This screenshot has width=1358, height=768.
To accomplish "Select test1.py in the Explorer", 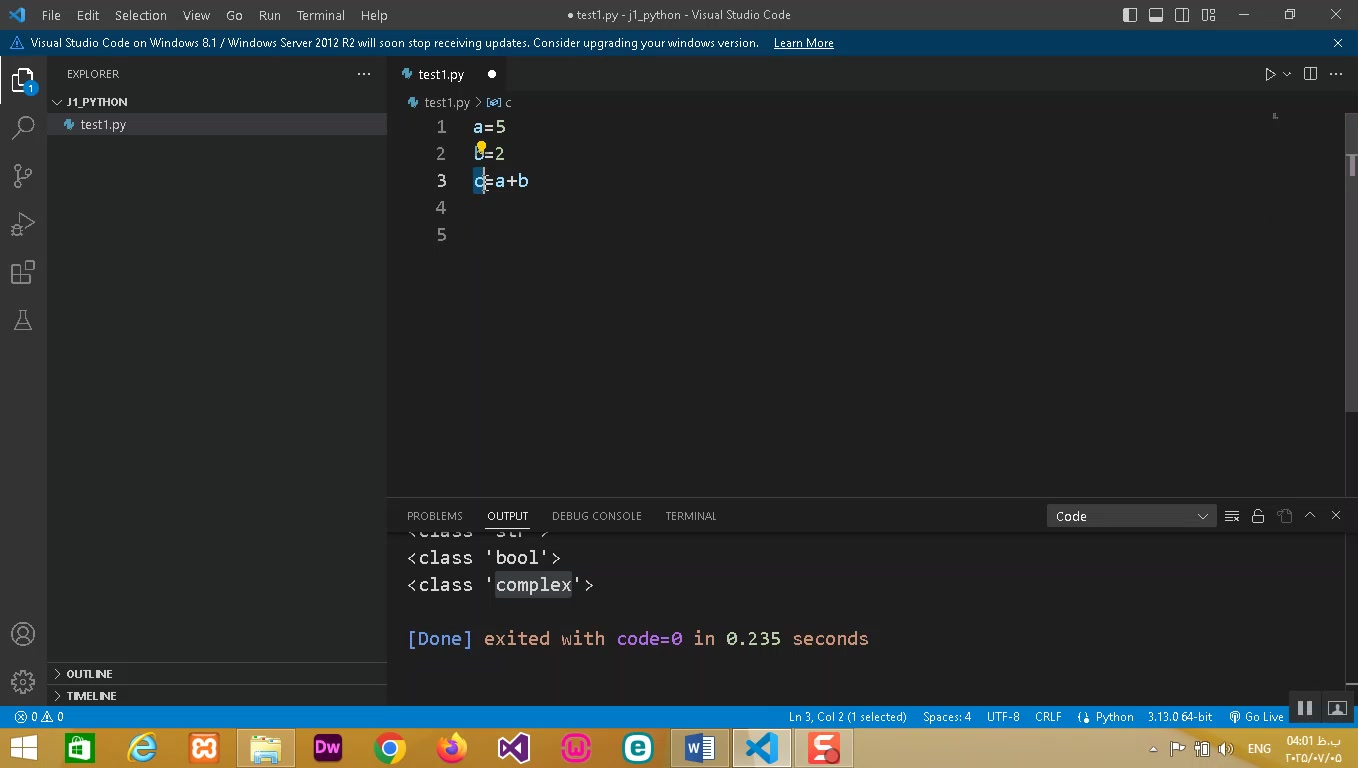I will click(103, 125).
